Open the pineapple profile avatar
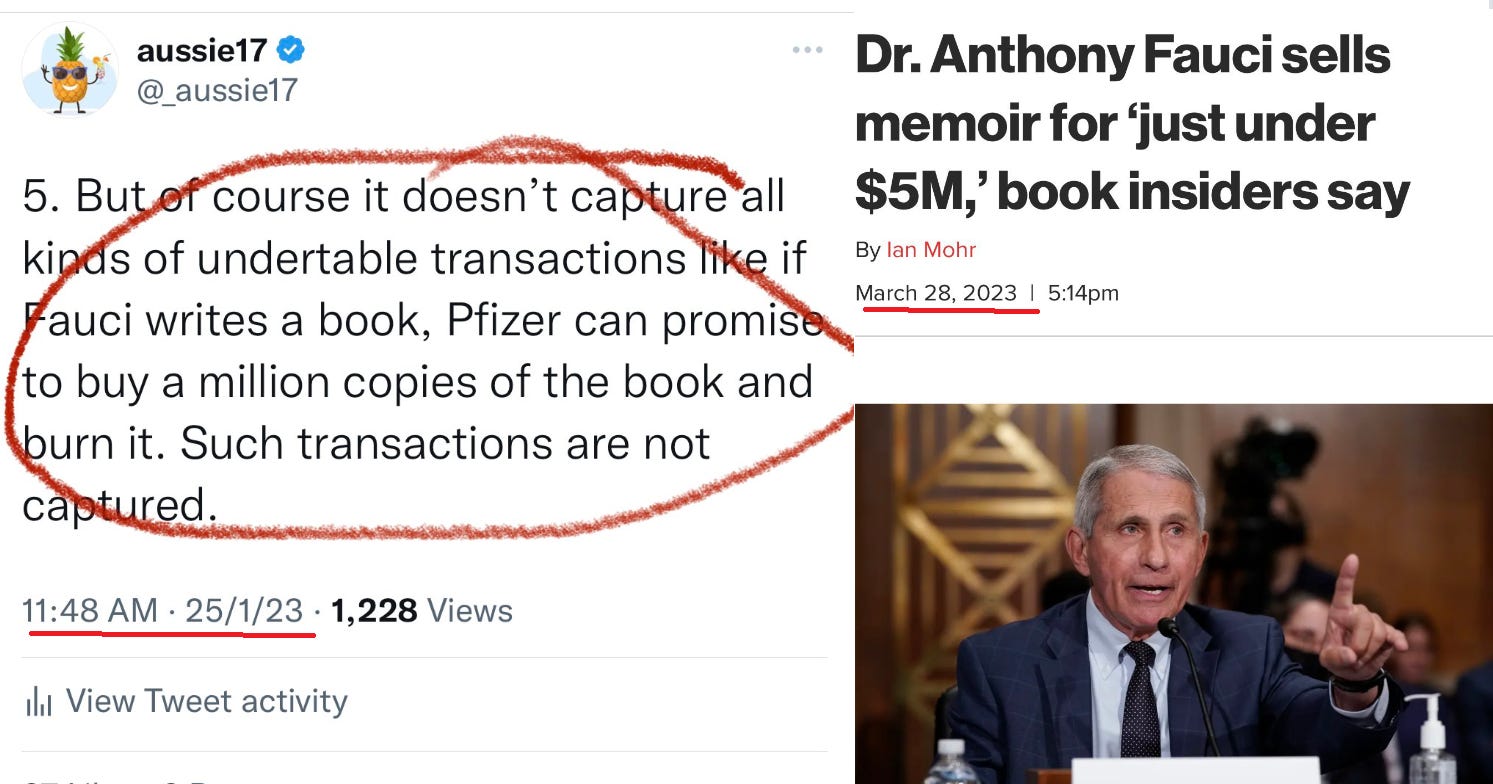Viewport: 1493px width, 784px height. (70, 69)
